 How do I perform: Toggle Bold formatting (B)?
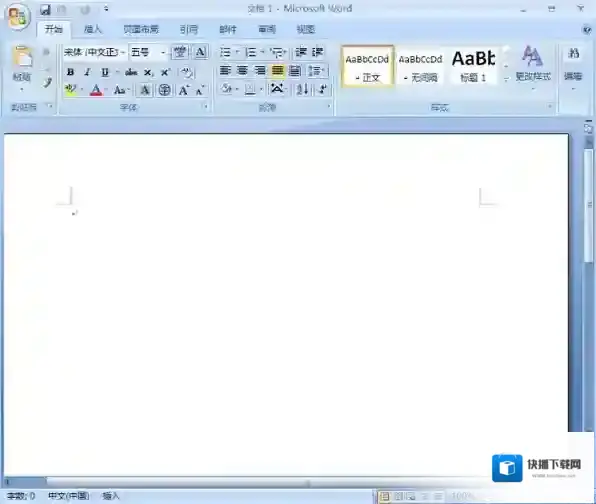point(70,72)
